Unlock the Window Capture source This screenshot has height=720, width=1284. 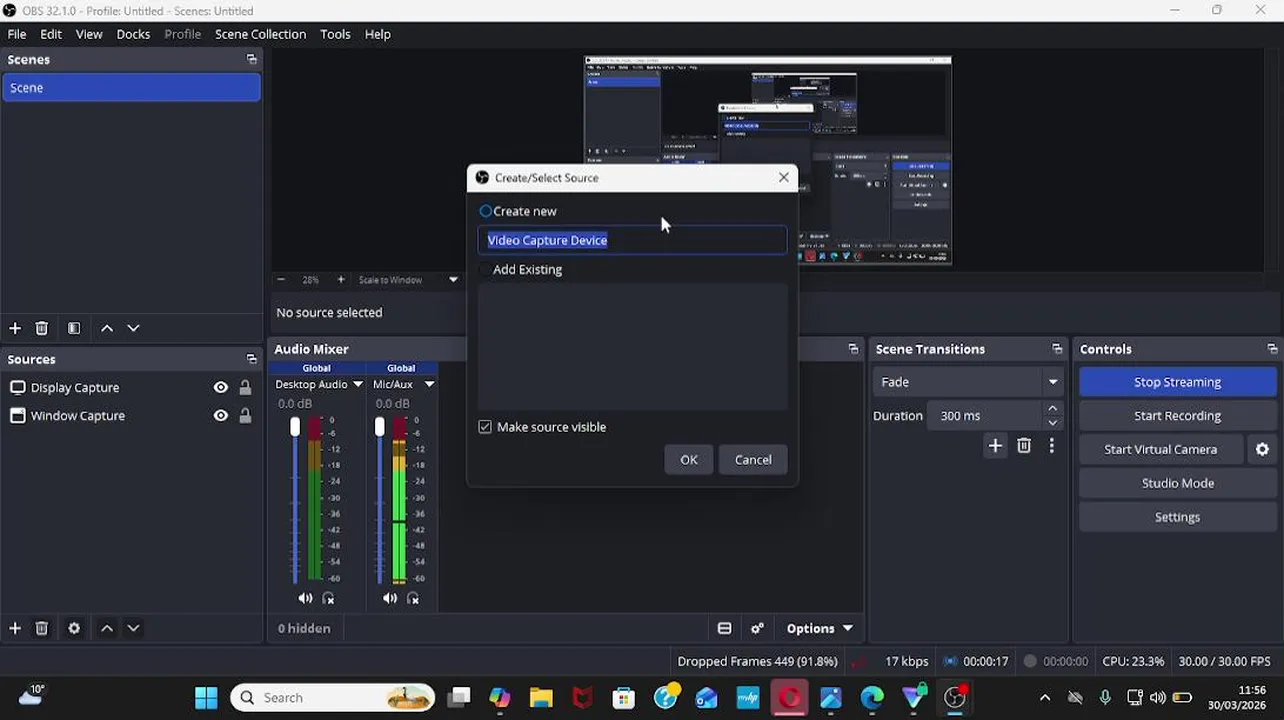tap(245, 416)
